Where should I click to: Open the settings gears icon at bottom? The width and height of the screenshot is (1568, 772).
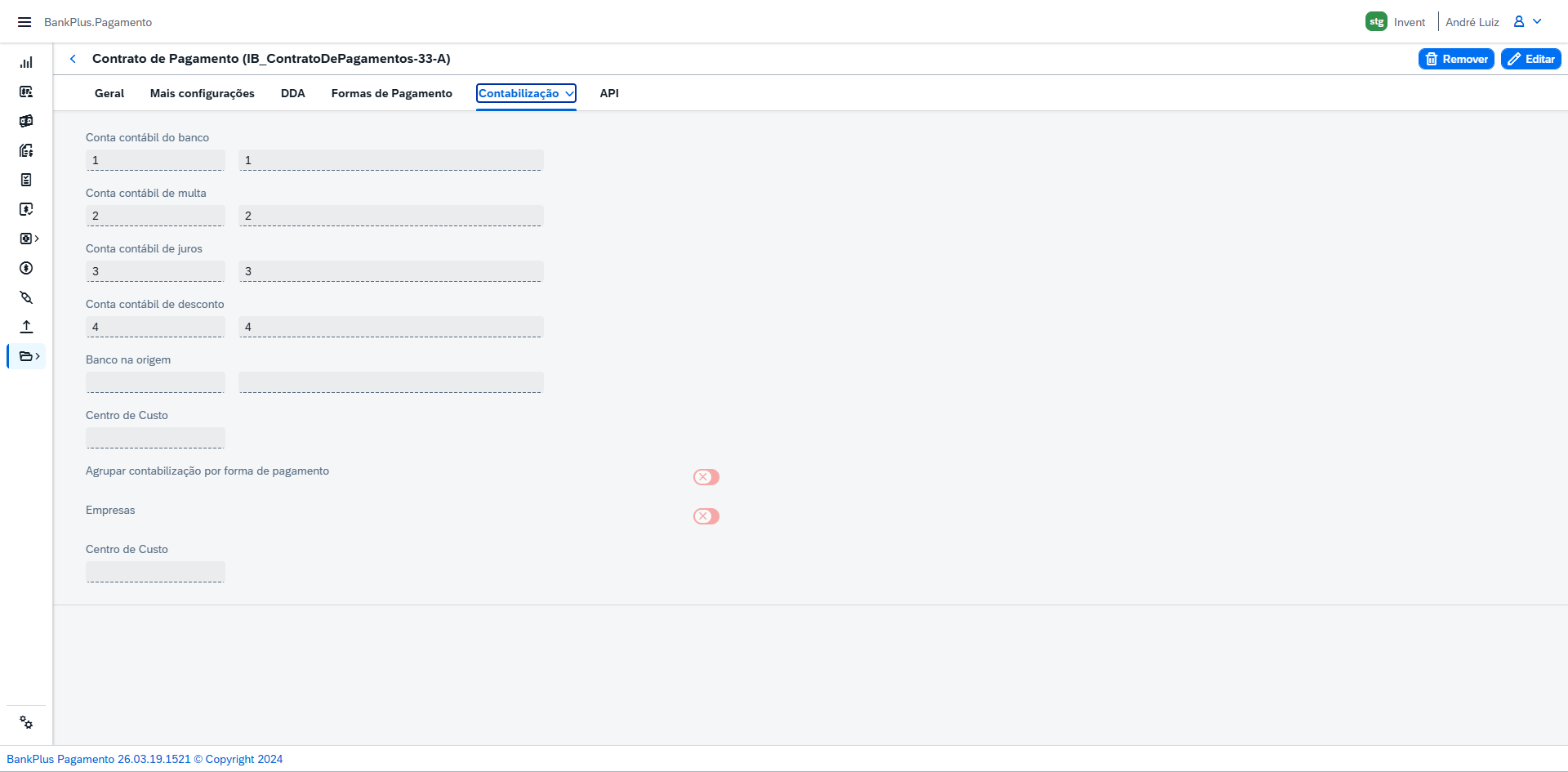pyautogui.click(x=26, y=723)
